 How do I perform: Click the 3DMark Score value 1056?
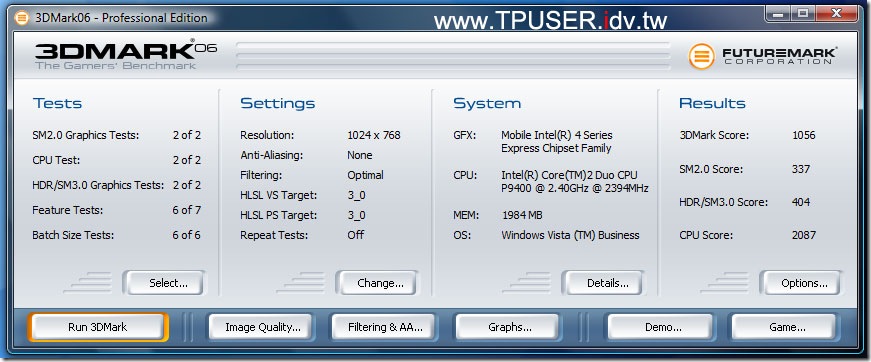(x=803, y=135)
